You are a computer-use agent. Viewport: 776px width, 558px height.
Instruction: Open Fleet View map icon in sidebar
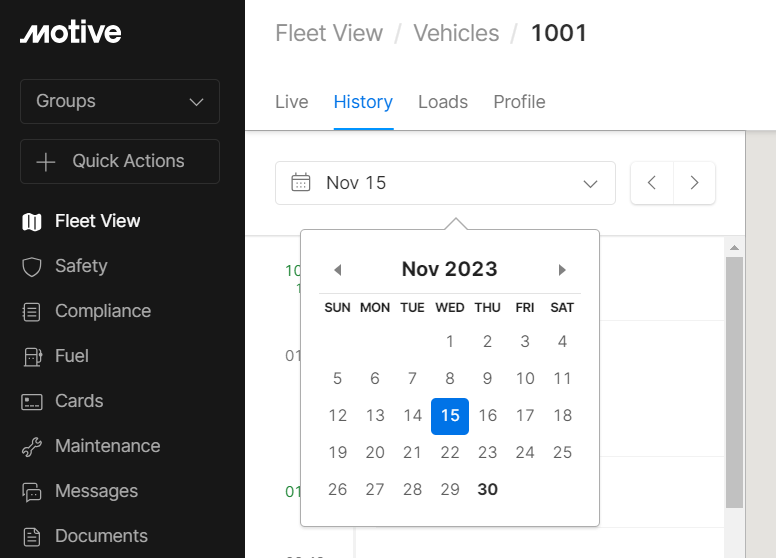32,222
